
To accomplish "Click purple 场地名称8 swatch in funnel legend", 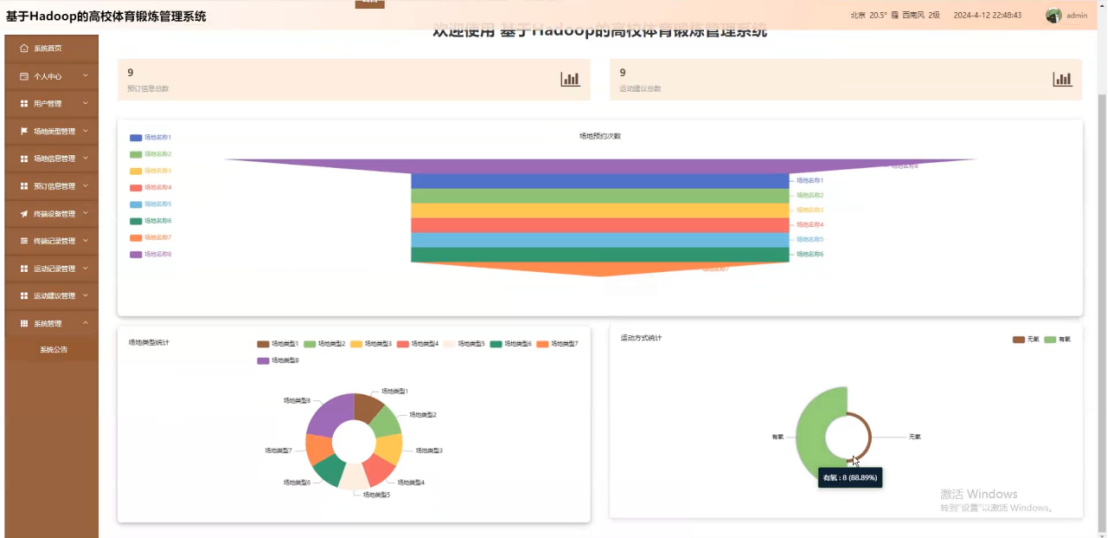I will (x=136, y=255).
